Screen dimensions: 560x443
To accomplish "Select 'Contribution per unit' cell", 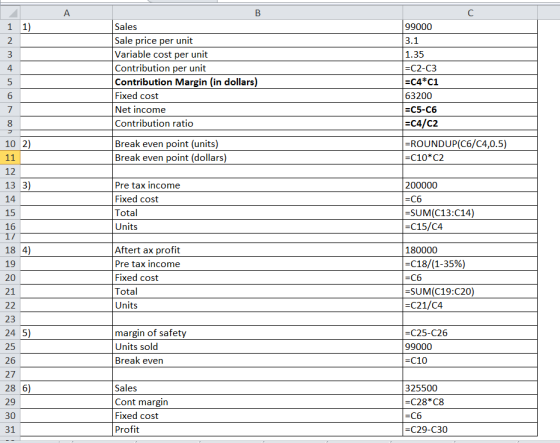I will (x=258, y=68).
